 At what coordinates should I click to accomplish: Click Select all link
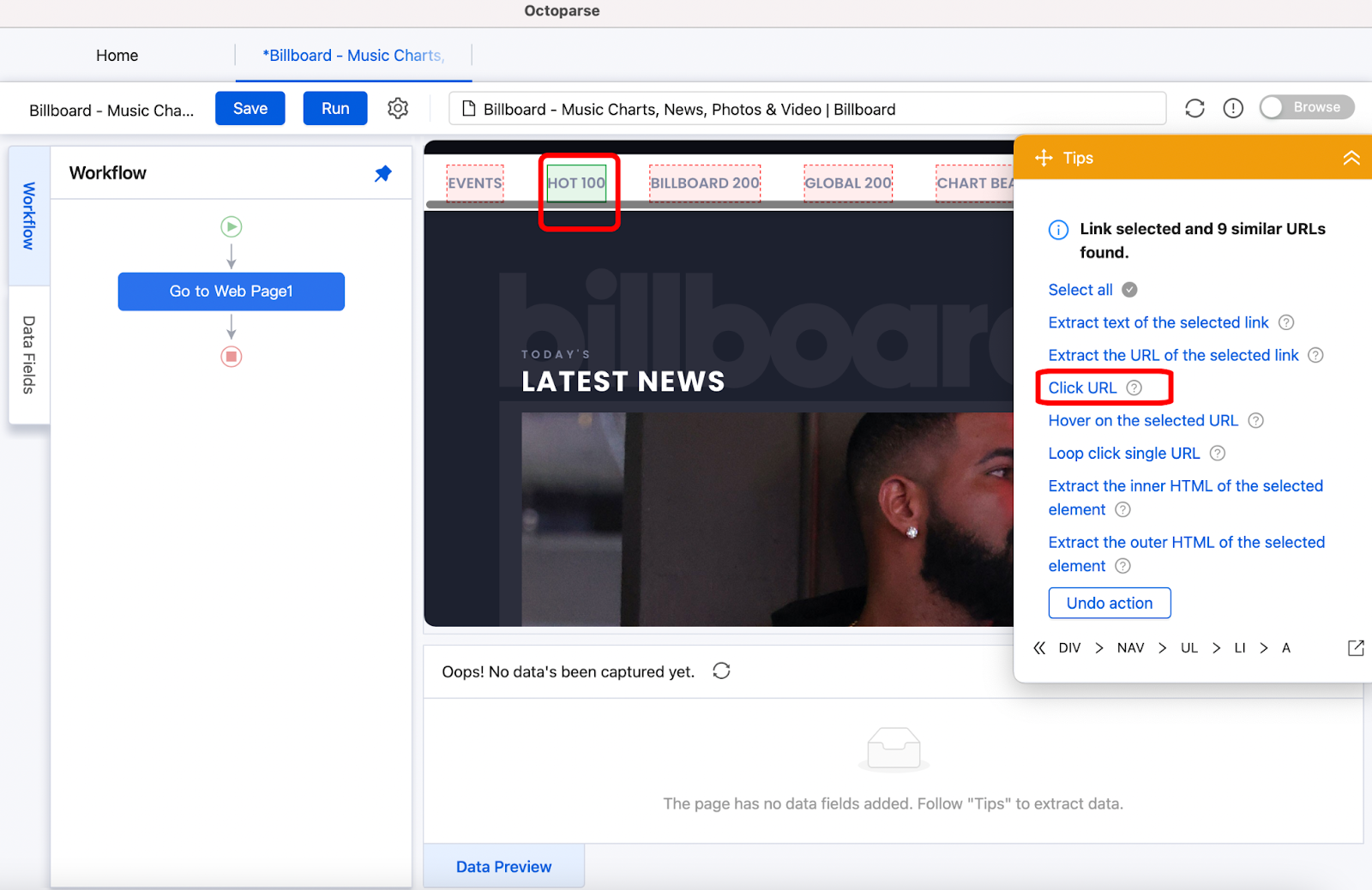pyautogui.click(x=1080, y=290)
